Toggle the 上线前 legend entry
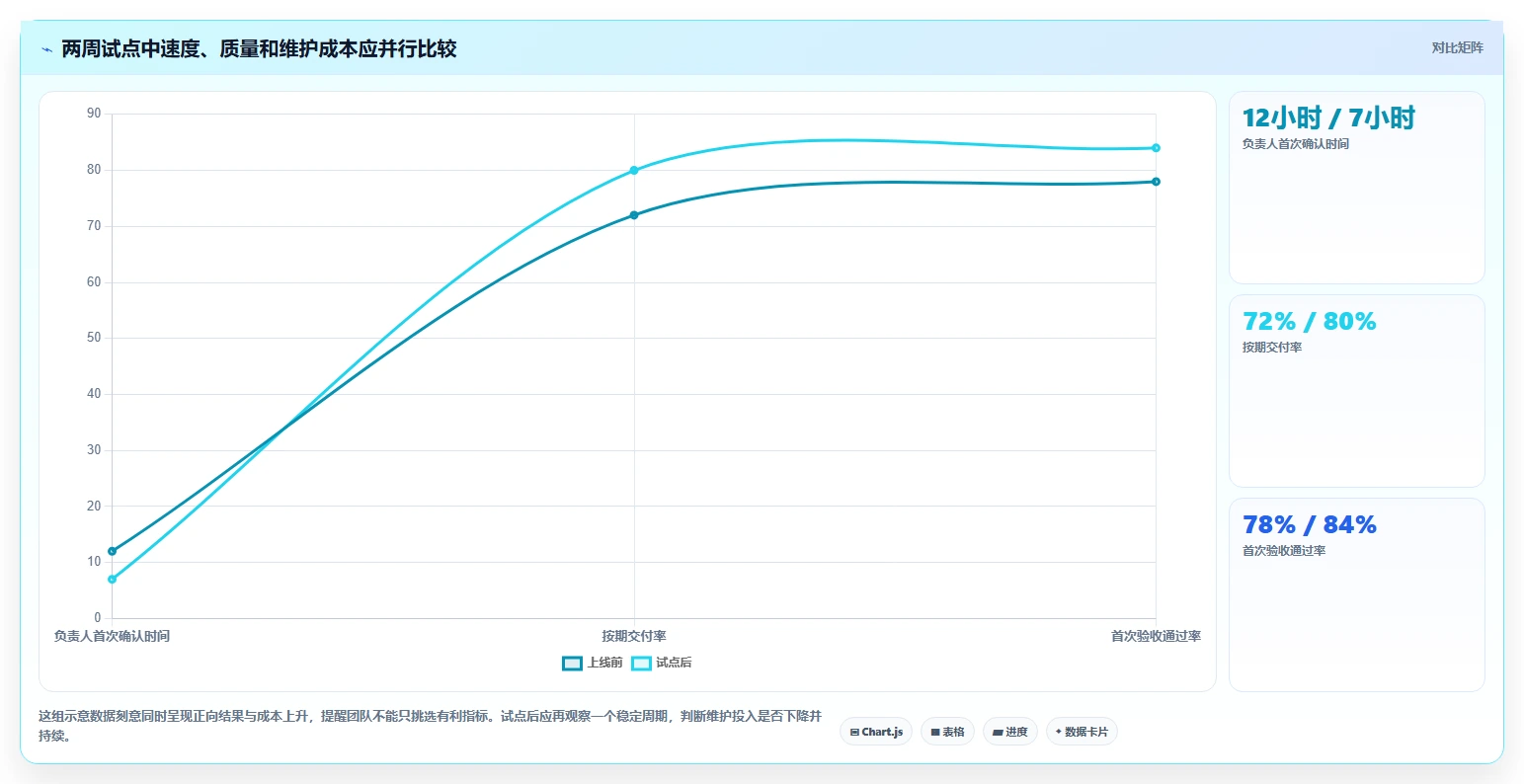This screenshot has width=1524, height=784. pos(593,663)
